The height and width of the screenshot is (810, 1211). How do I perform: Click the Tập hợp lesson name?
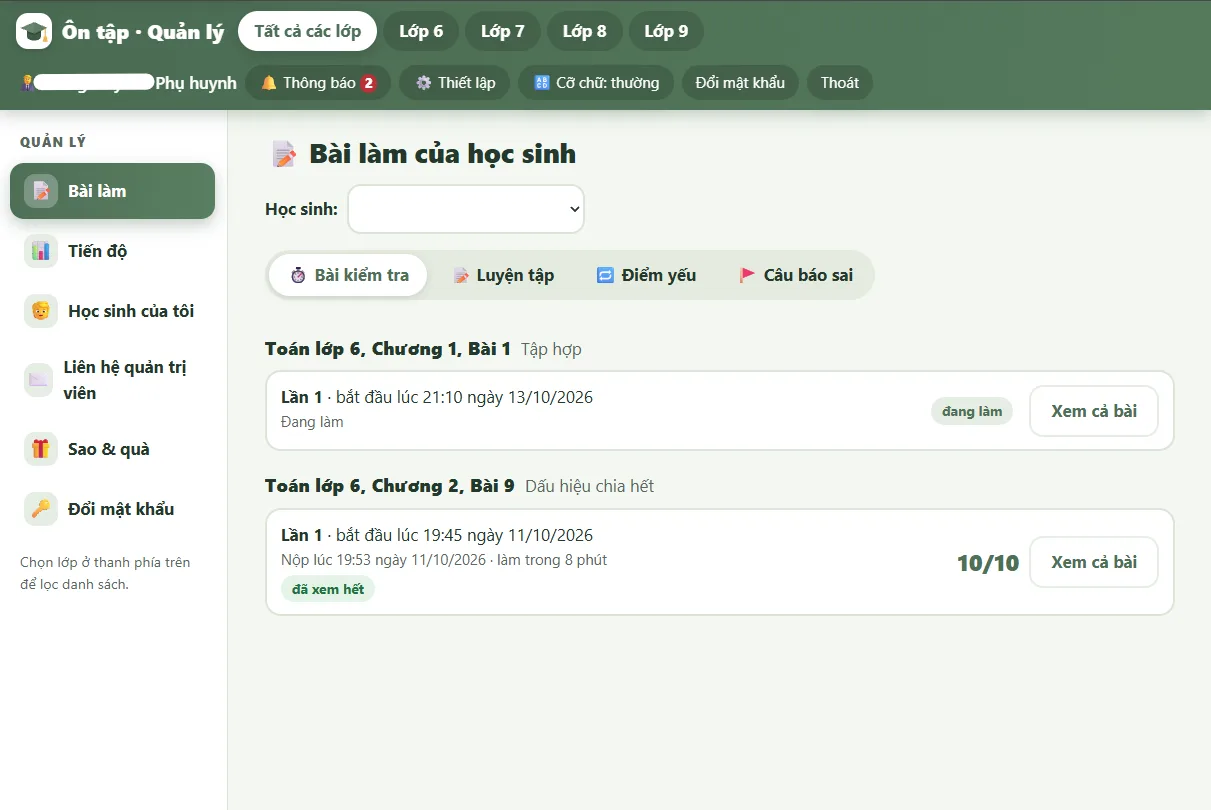551,349
